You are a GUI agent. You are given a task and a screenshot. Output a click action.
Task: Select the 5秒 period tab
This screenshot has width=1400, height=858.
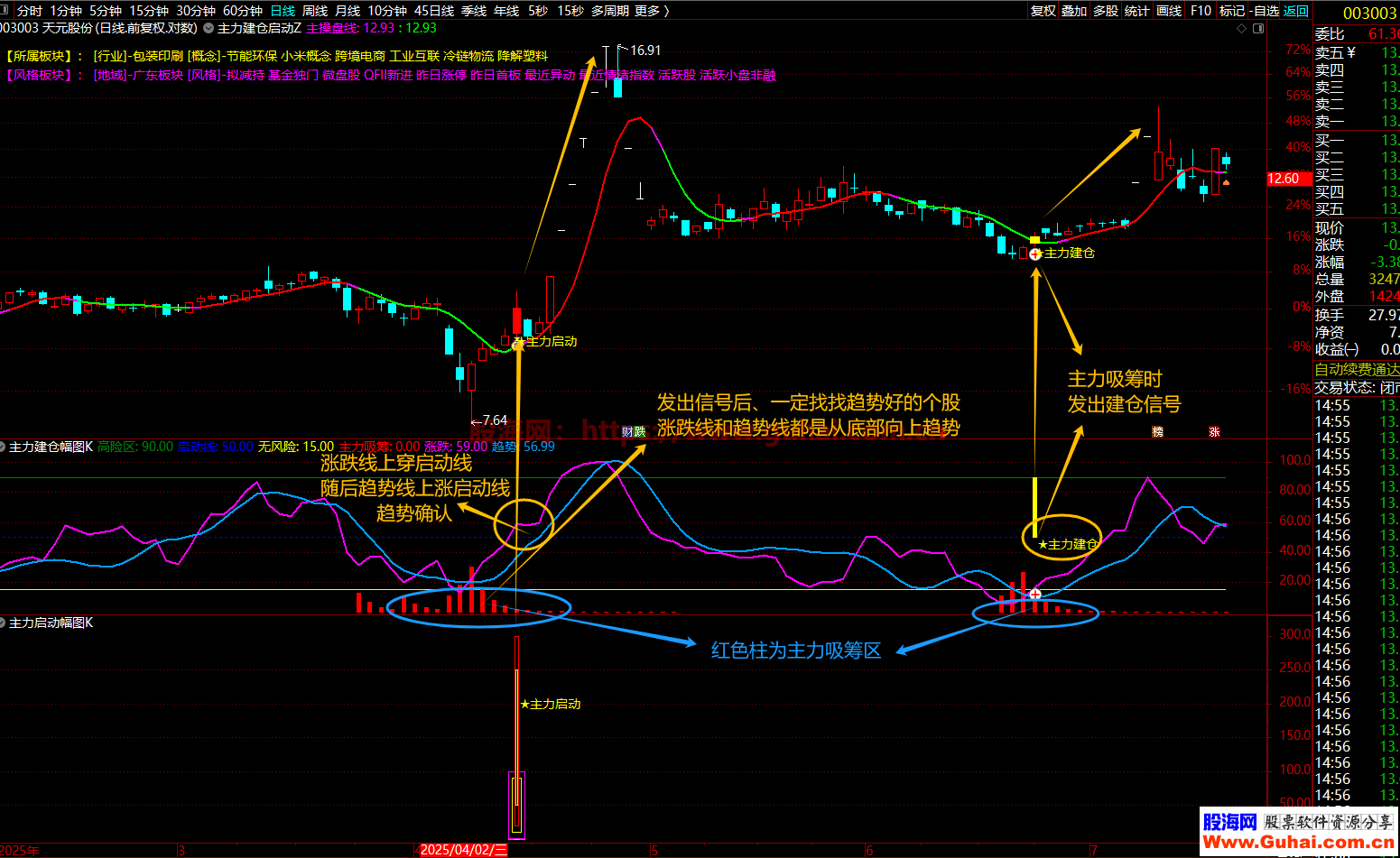point(538,11)
